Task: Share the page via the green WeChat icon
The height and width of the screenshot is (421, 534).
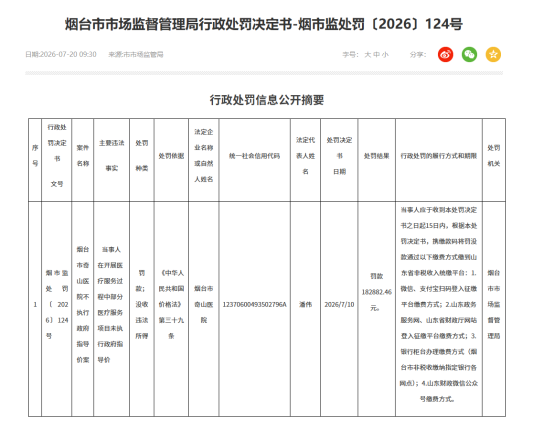Action: (x=469, y=54)
